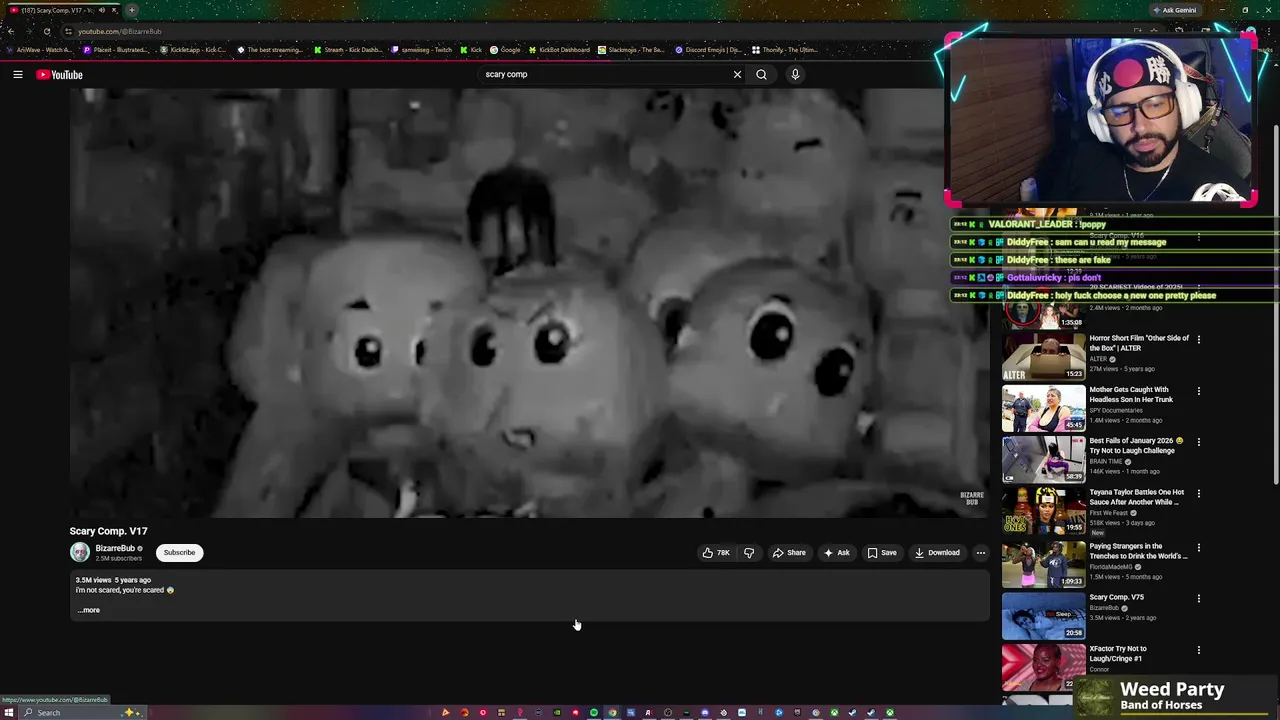The height and width of the screenshot is (720, 1280).
Task: Dislike the video with the thumbs-down
Action: 749,552
